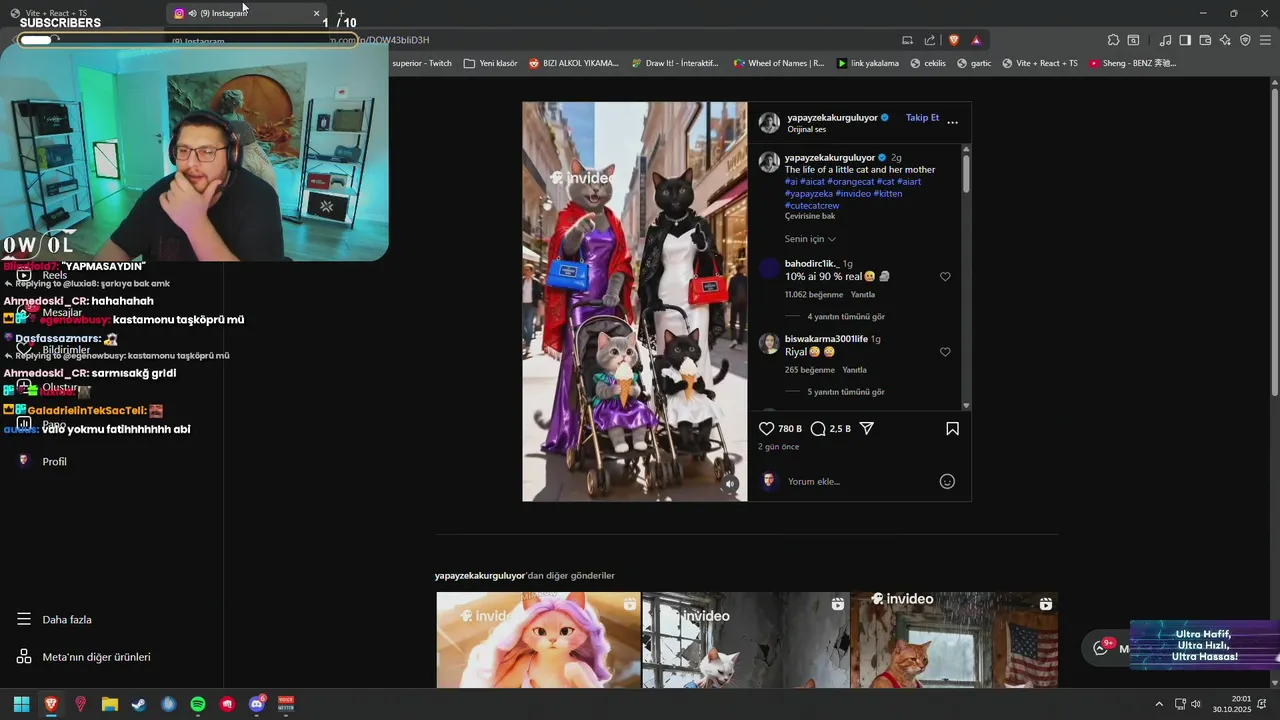Open Steam from the taskbar
Screen dimensions: 1280x720
[139, 704]
